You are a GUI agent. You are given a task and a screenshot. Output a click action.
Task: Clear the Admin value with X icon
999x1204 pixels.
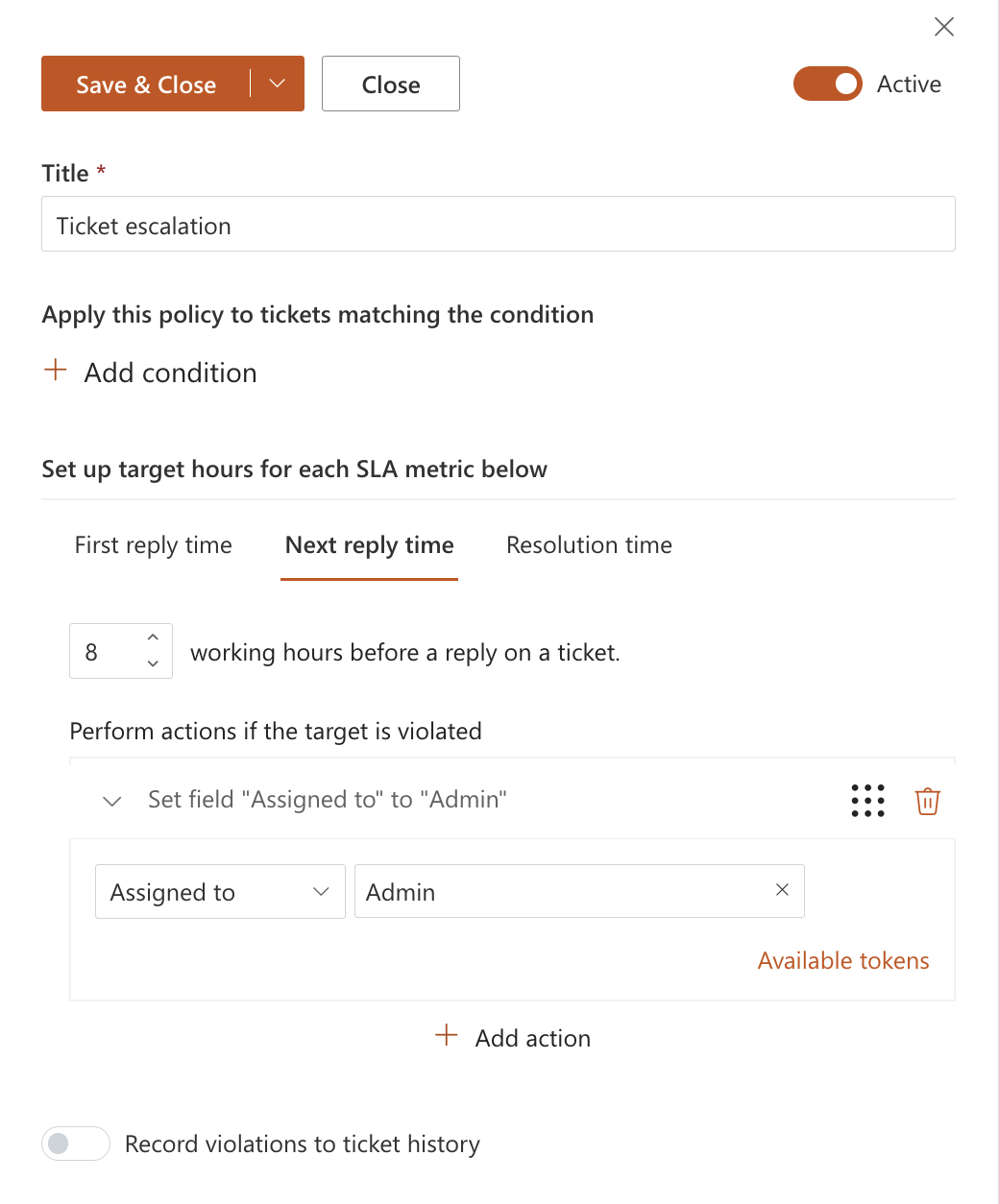pos(782,890)
